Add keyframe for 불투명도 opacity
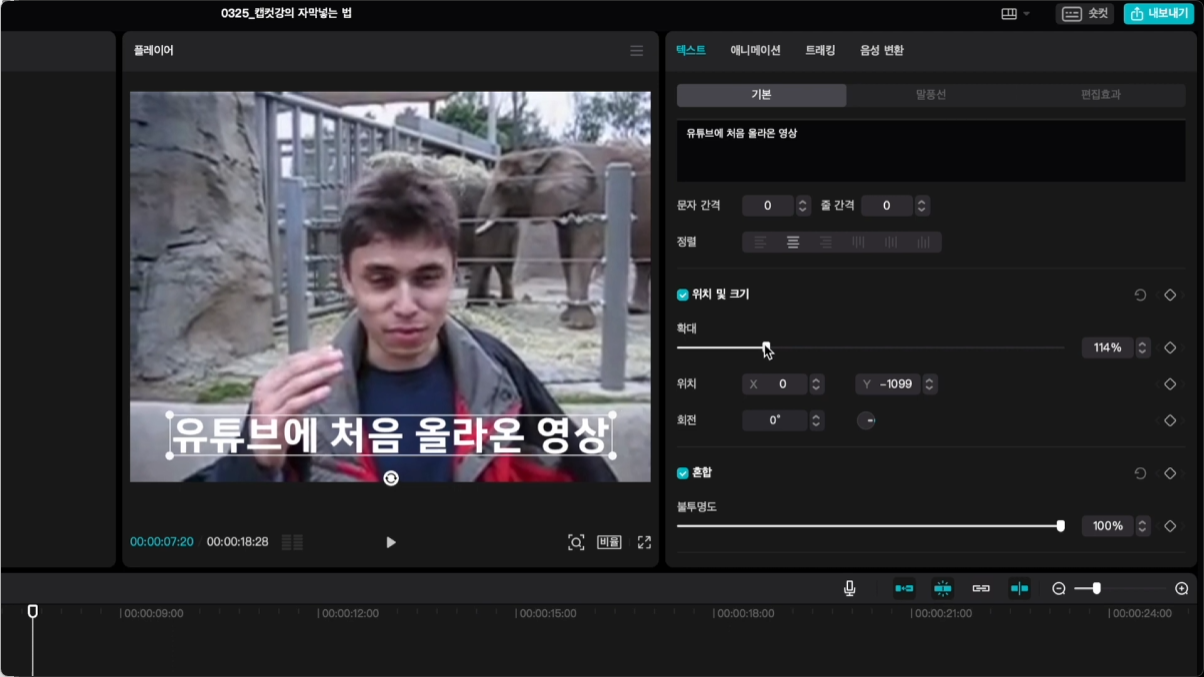The height and width of the screenshot is (677, 1204). pos(1170,526)
